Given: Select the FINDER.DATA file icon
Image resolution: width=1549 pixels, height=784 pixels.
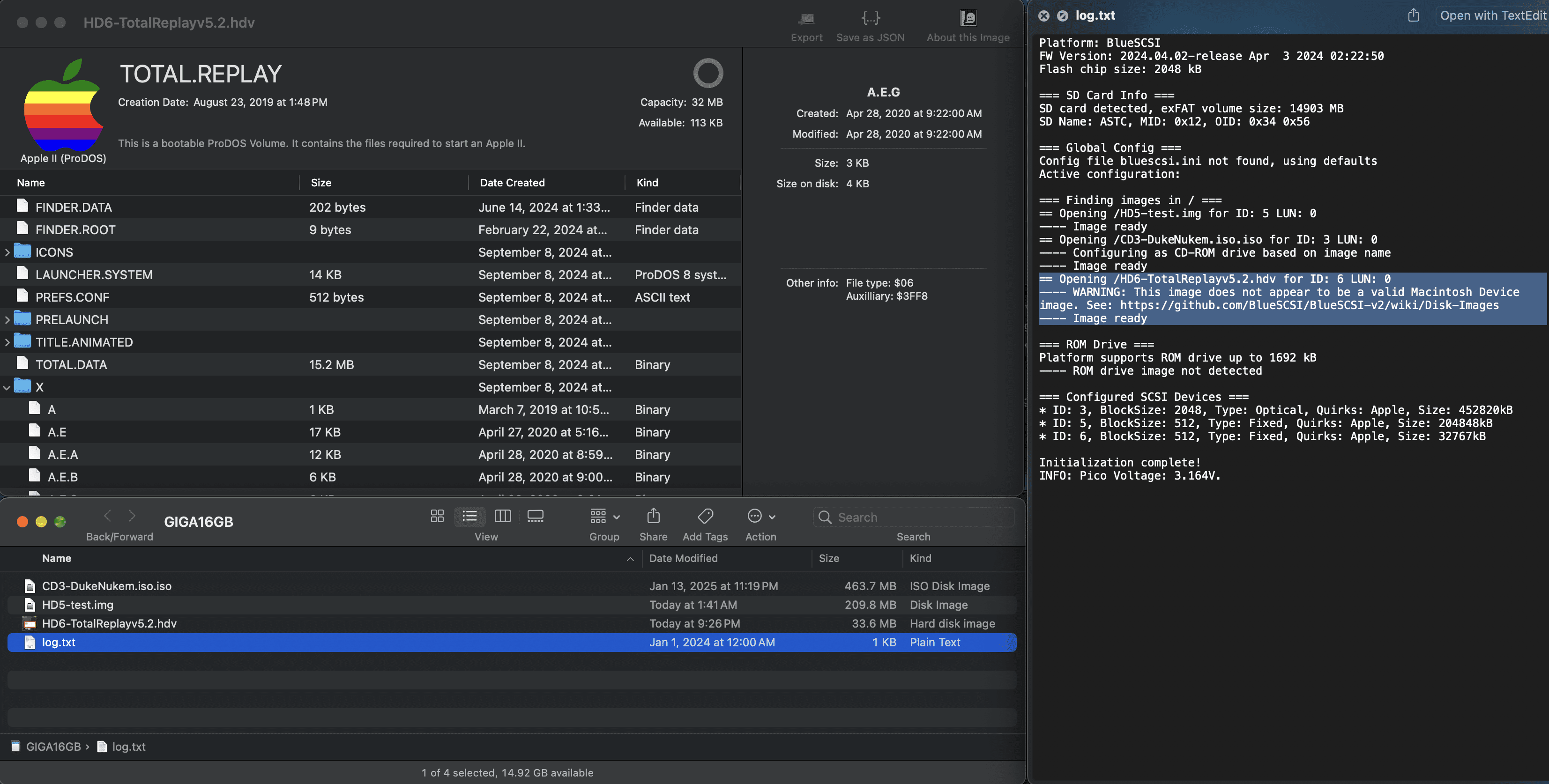Looking at the screenshot, I should point(22,206).
